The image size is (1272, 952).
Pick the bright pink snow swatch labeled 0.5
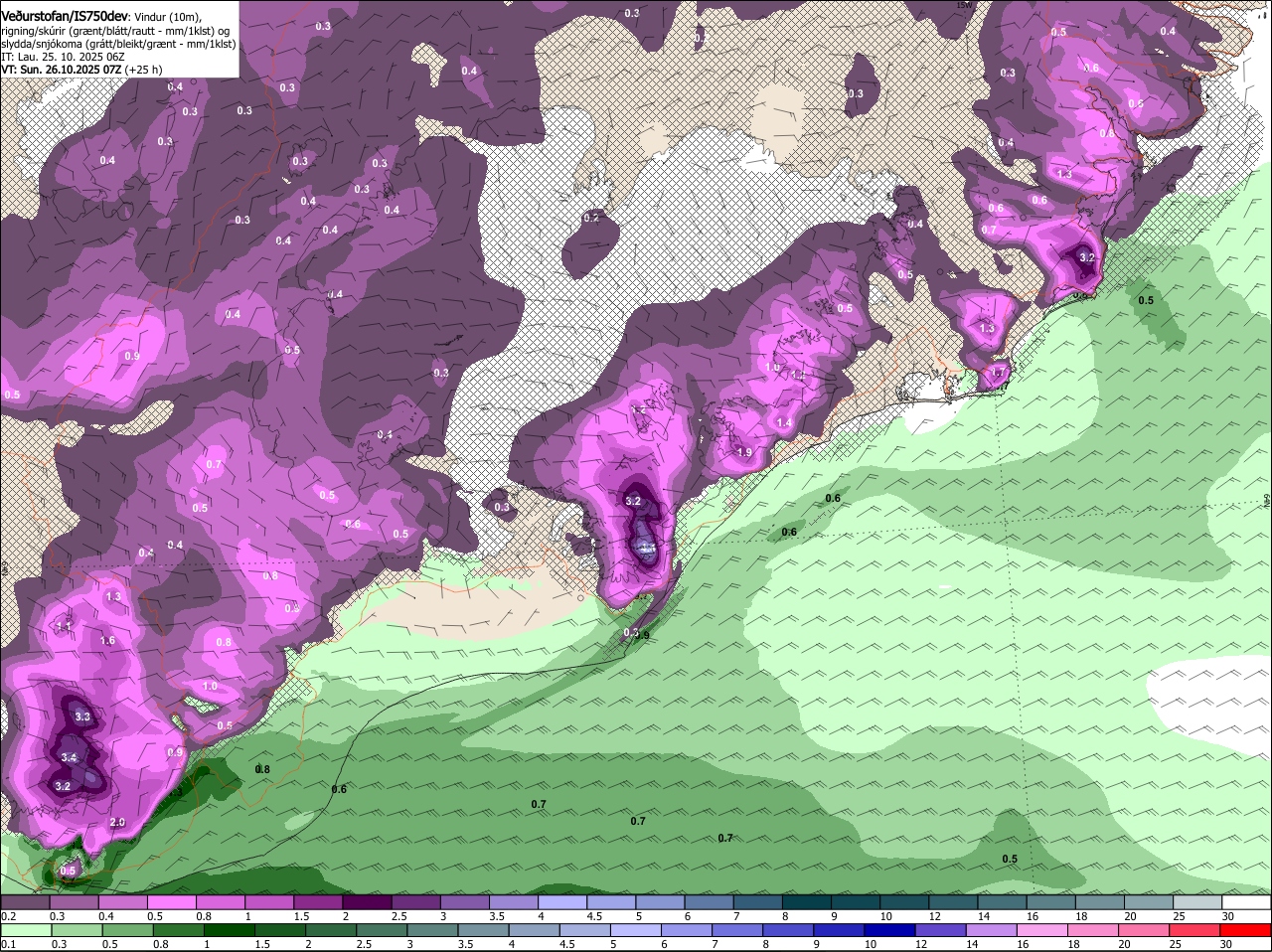[x=171, y=901]
